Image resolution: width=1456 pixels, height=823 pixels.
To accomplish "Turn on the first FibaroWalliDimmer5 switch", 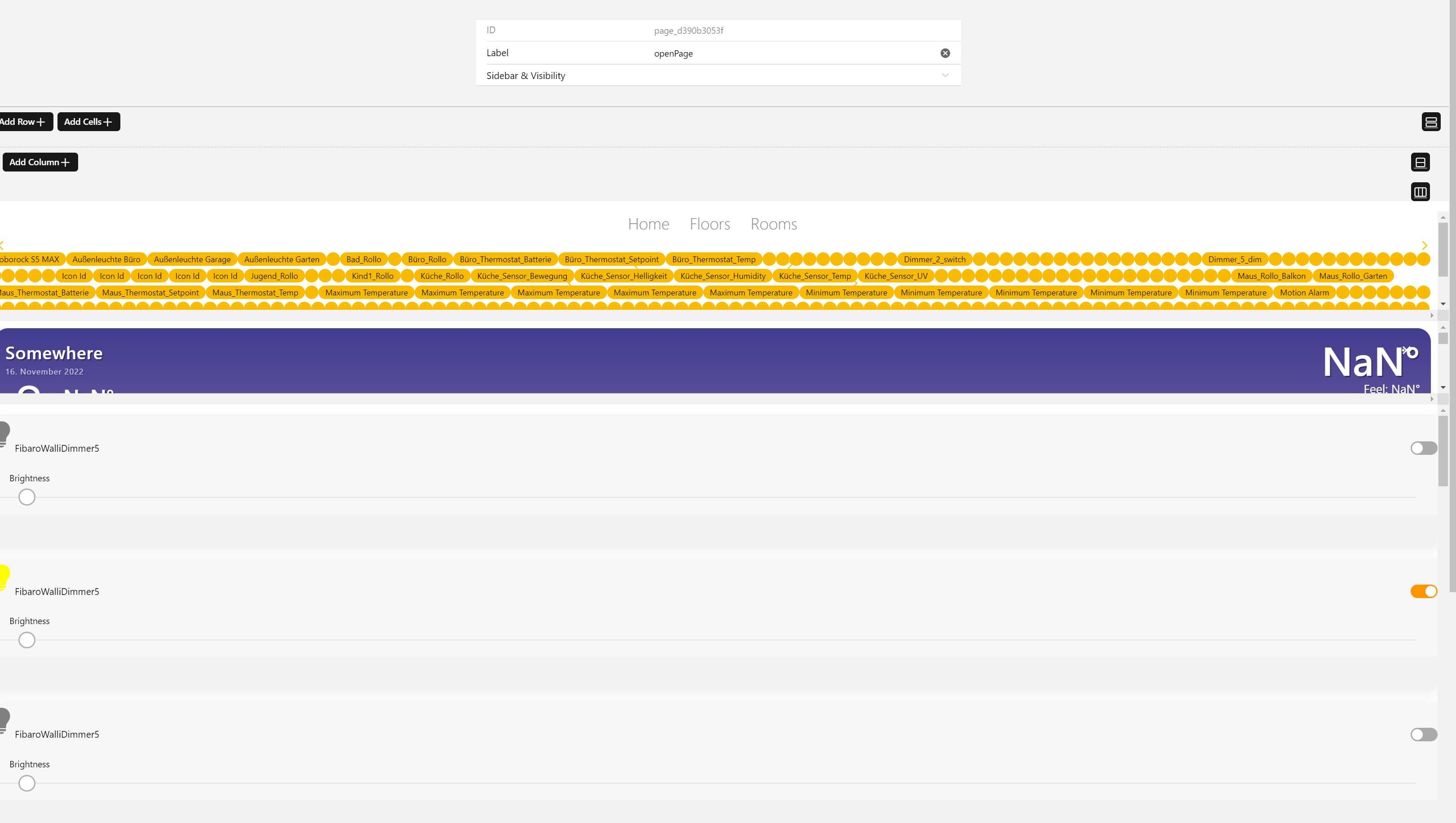I will [x=1423, y=448].
